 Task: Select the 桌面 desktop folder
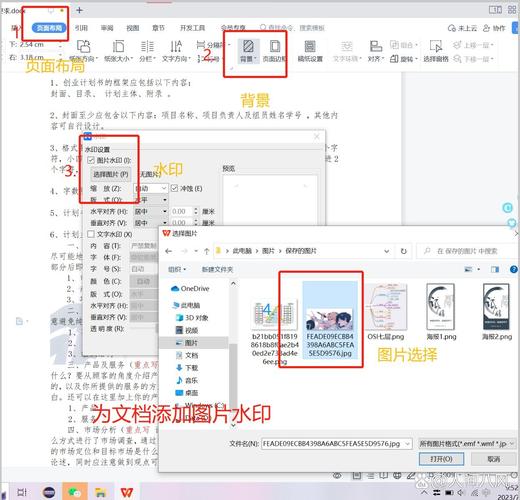187,393
